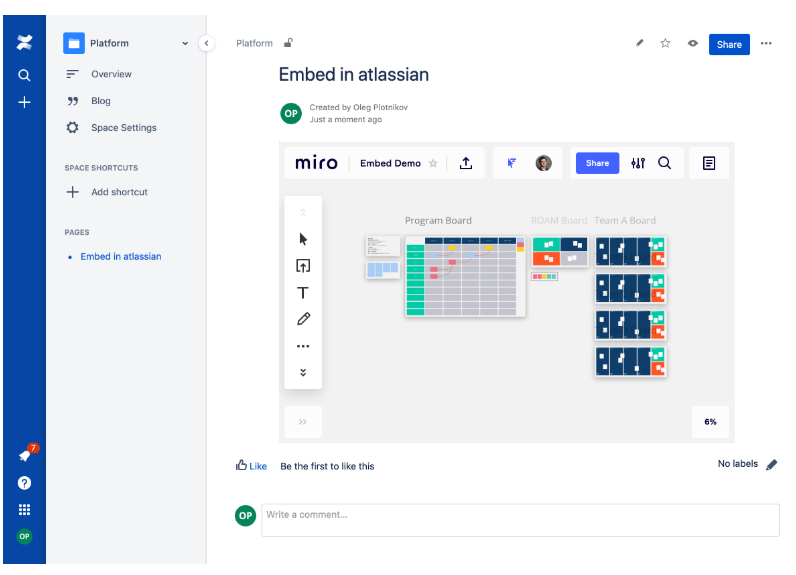The image size is (796, 575).
Task: Click the ROAM Board quadrant thumbnail
Action: 560,251
